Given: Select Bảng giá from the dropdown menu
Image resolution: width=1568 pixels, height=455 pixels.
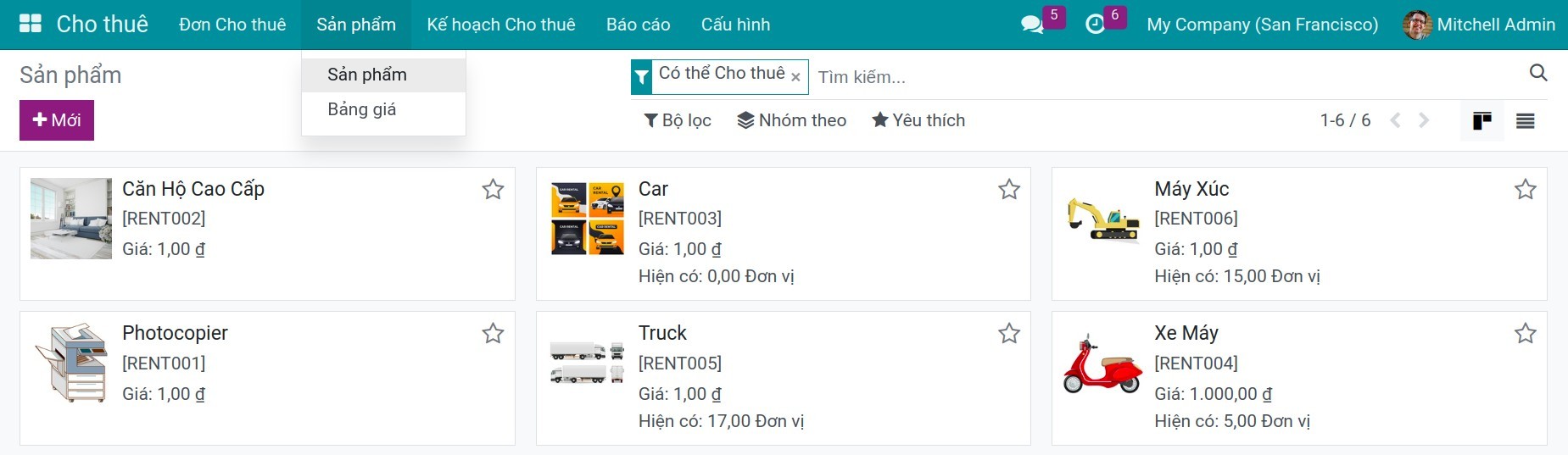Looking at the screenshot, I should click(362, 109).
